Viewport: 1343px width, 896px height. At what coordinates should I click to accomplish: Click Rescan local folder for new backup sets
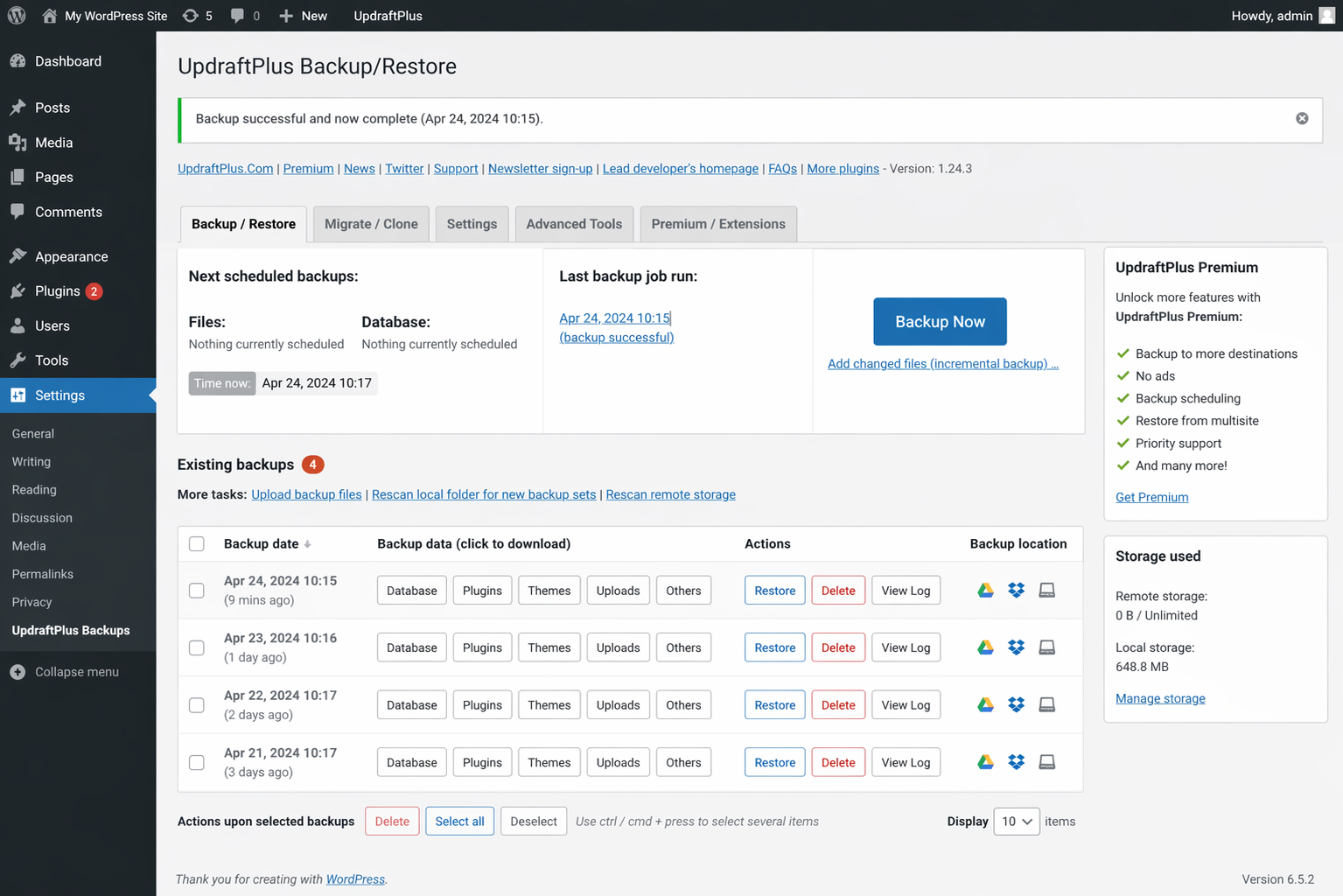point(484,494)
